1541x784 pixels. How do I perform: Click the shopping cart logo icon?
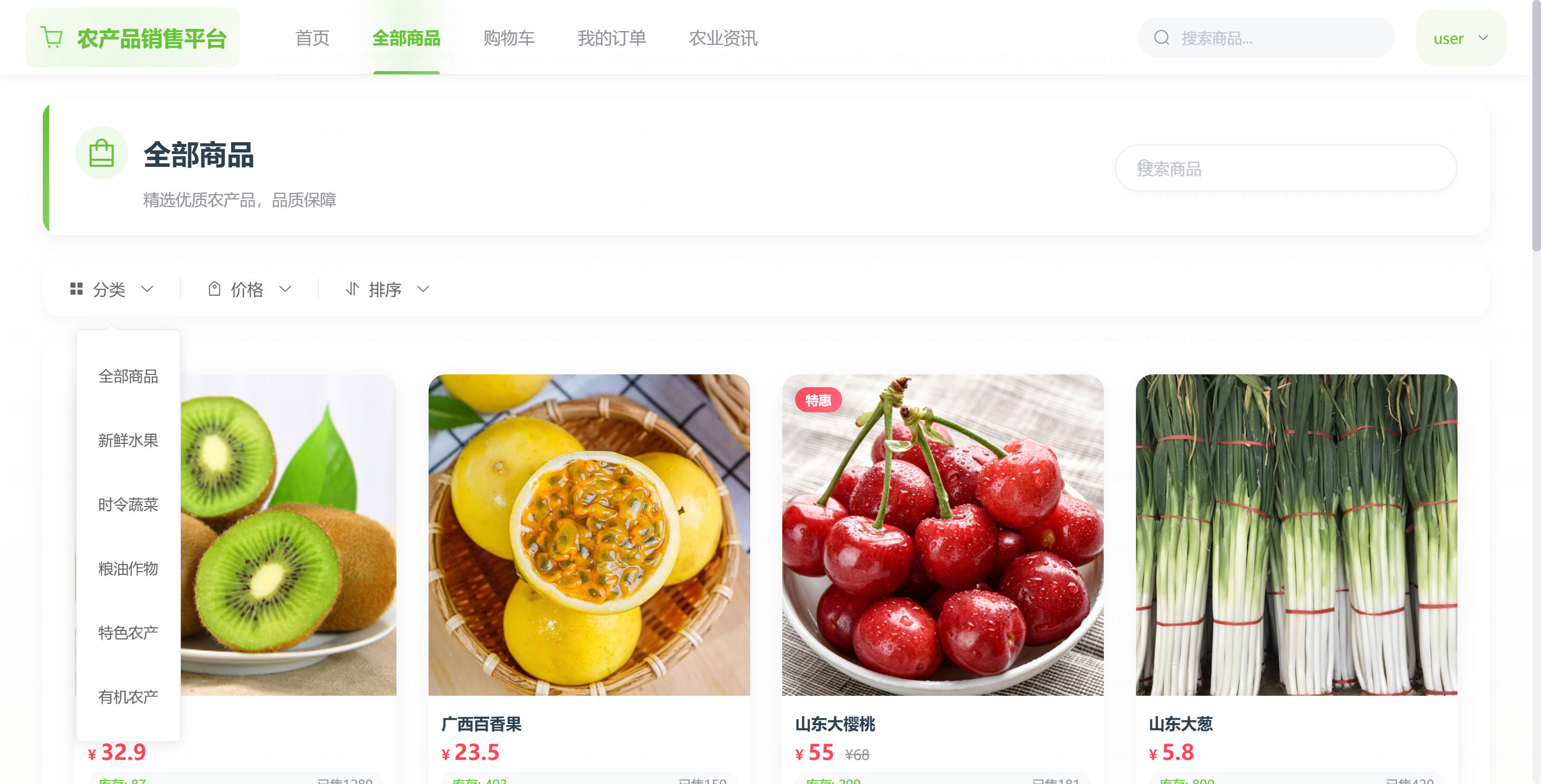[x=51, y=37]
